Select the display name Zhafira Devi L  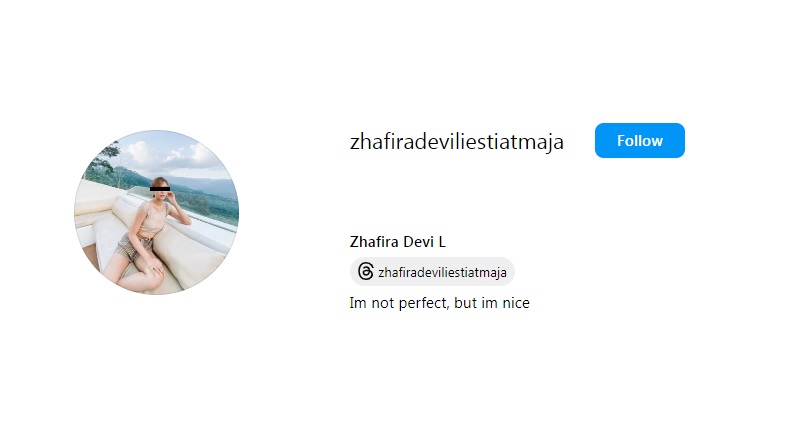coord(398,242)
